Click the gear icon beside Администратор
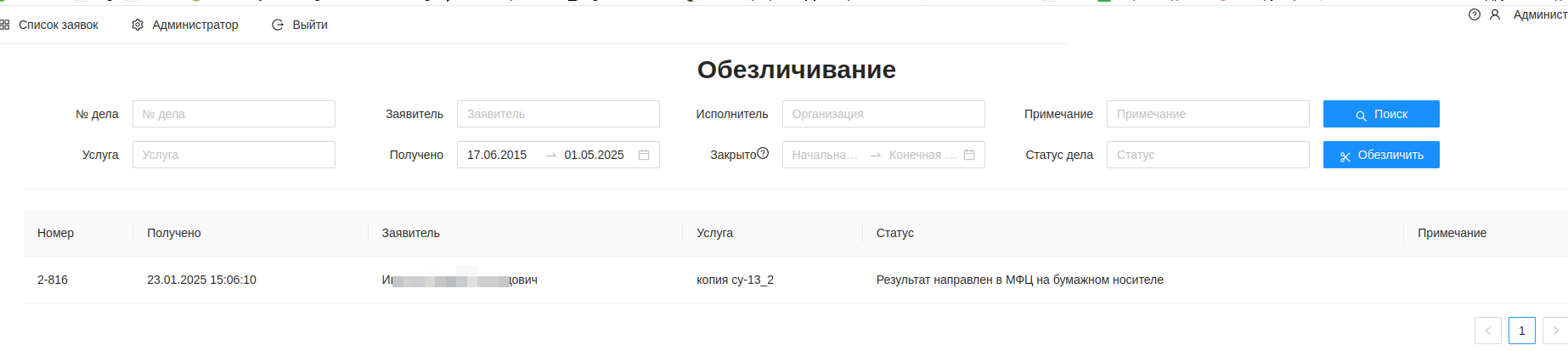The width and height of the screenshot is (1568, 351). [138, 25]
